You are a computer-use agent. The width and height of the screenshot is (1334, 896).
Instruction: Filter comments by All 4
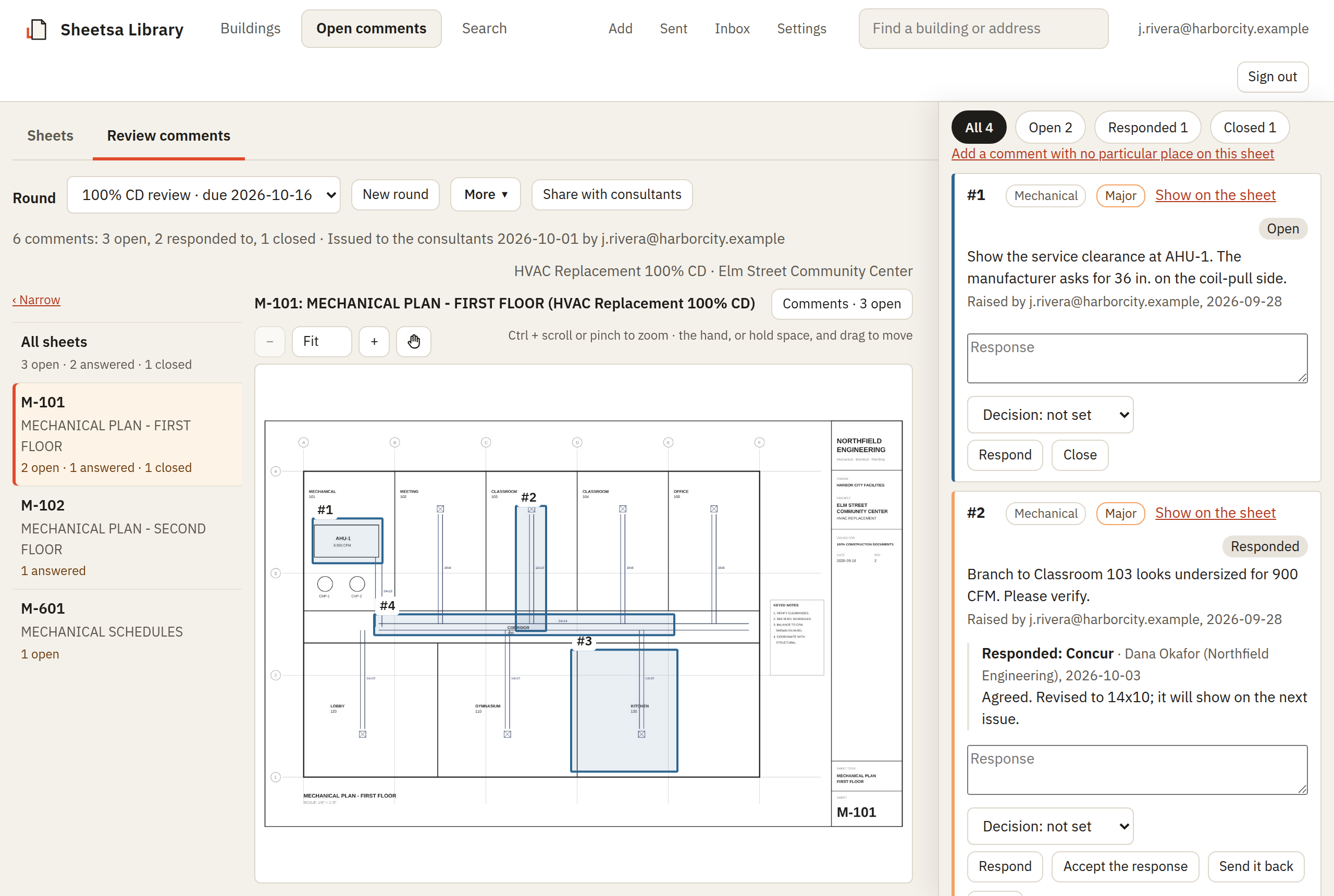[979, 128]
